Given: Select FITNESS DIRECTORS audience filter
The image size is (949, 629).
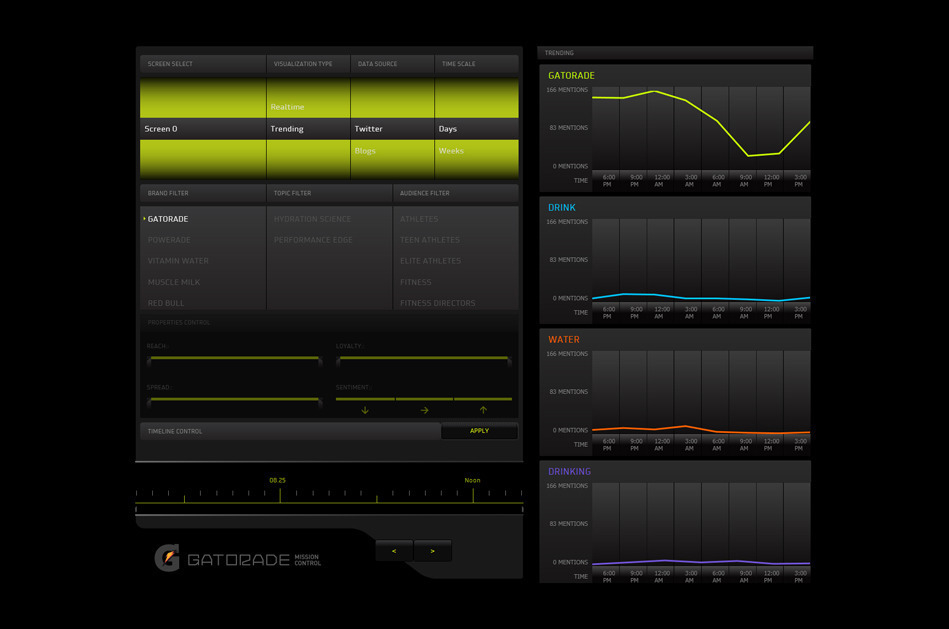Looking at the screenshot, I should (438, 303).
